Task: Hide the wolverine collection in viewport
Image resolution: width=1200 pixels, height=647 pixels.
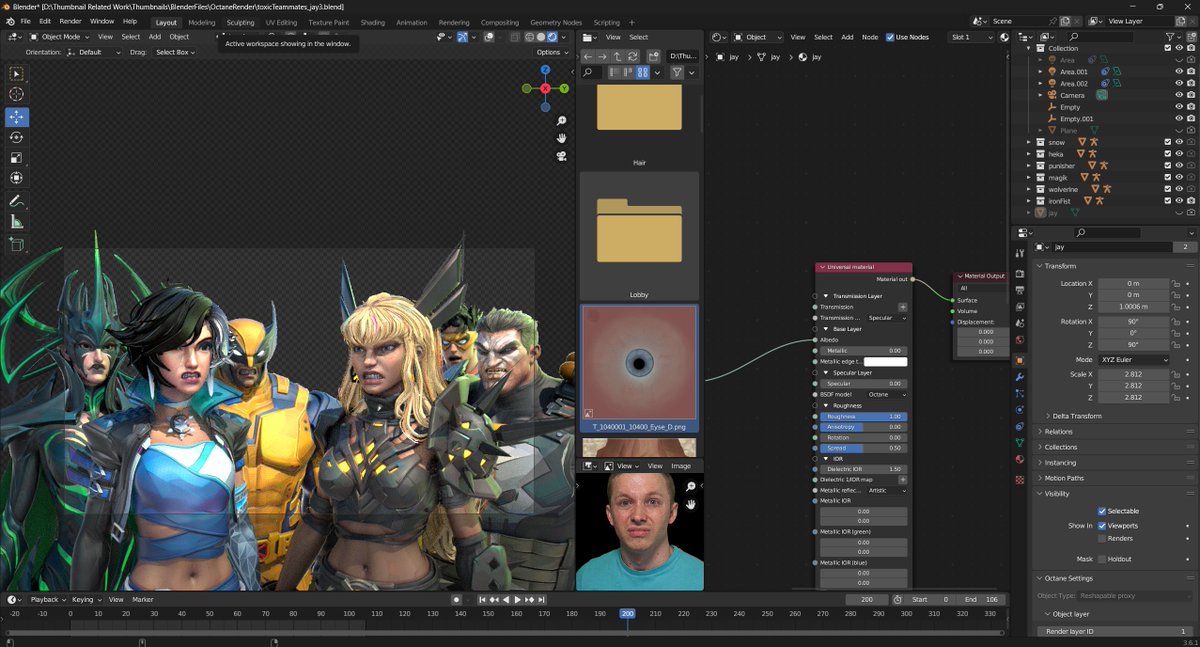Action: (1179, 189)
